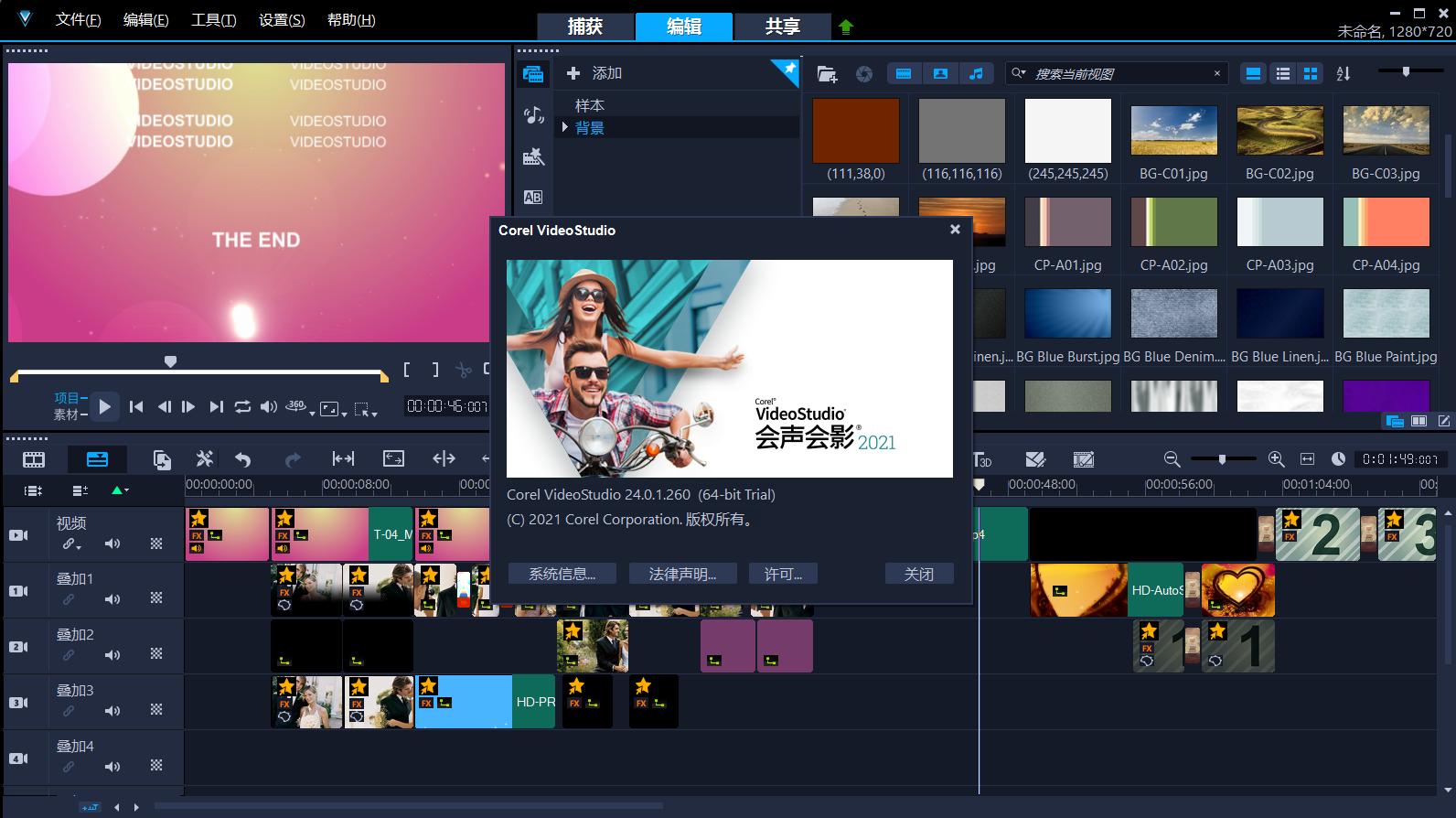Screen dimensions: 1456x818
Task: Set mark-in bracket in preview
Action: pyautogui.click(x=408, y=370)
